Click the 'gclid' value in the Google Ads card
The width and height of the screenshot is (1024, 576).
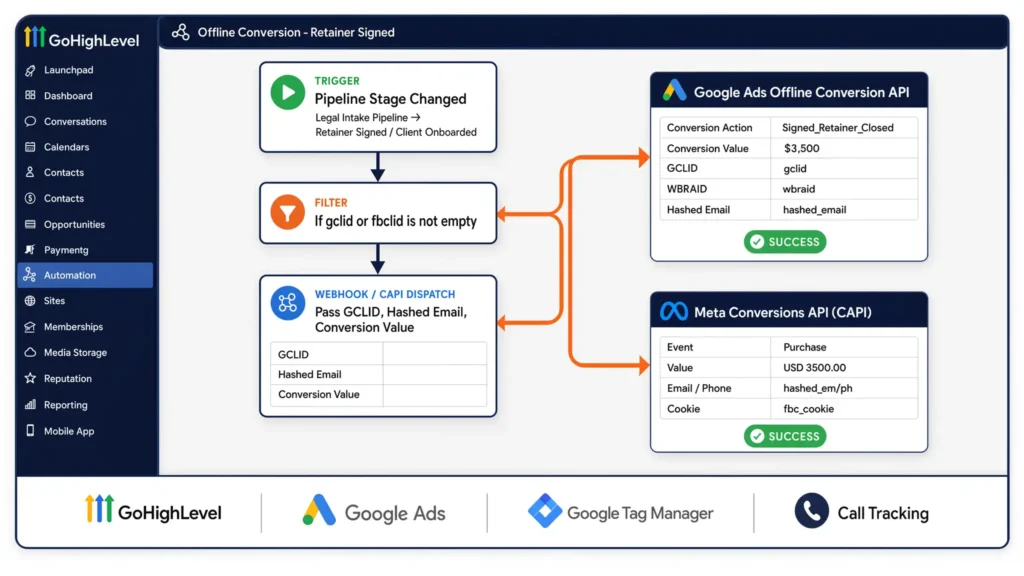click(795, 168)
